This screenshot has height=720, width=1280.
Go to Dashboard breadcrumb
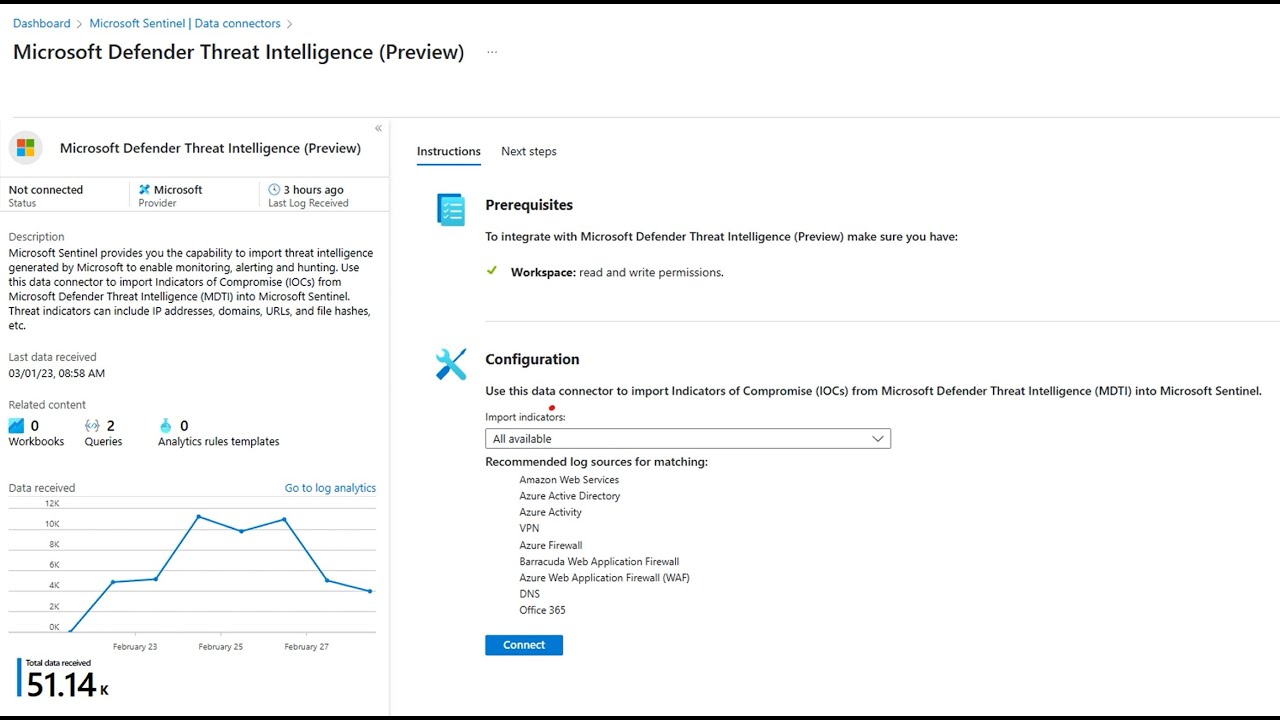(42, 23)
